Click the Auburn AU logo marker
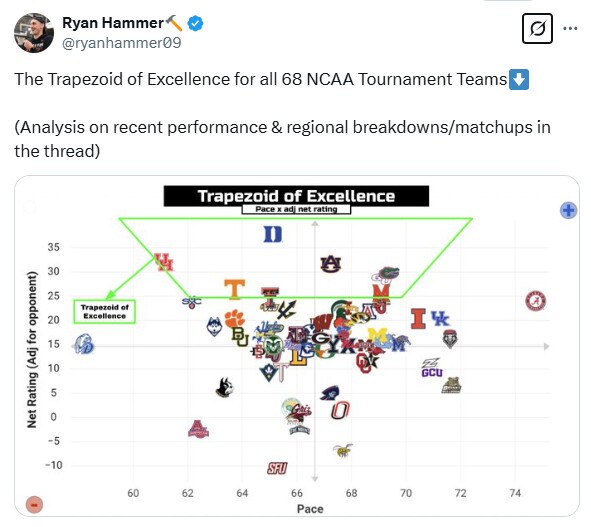This screenshot has height=527, width=591. coord(331,264)
